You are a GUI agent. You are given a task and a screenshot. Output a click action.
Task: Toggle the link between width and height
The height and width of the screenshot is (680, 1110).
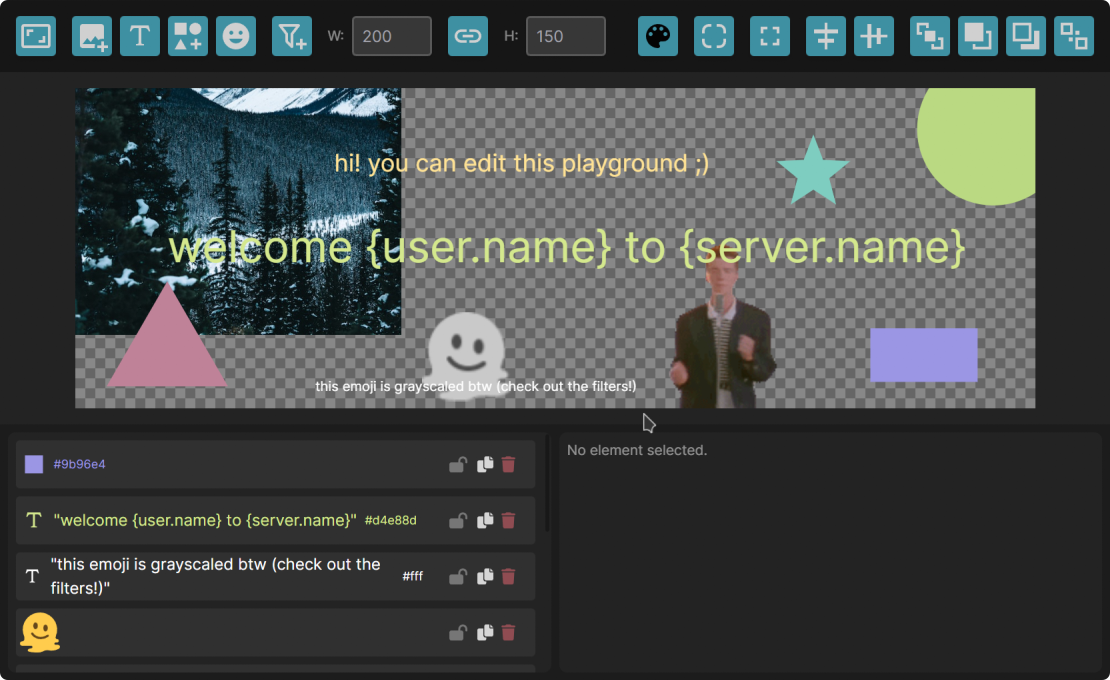click(x=467, y=36)
